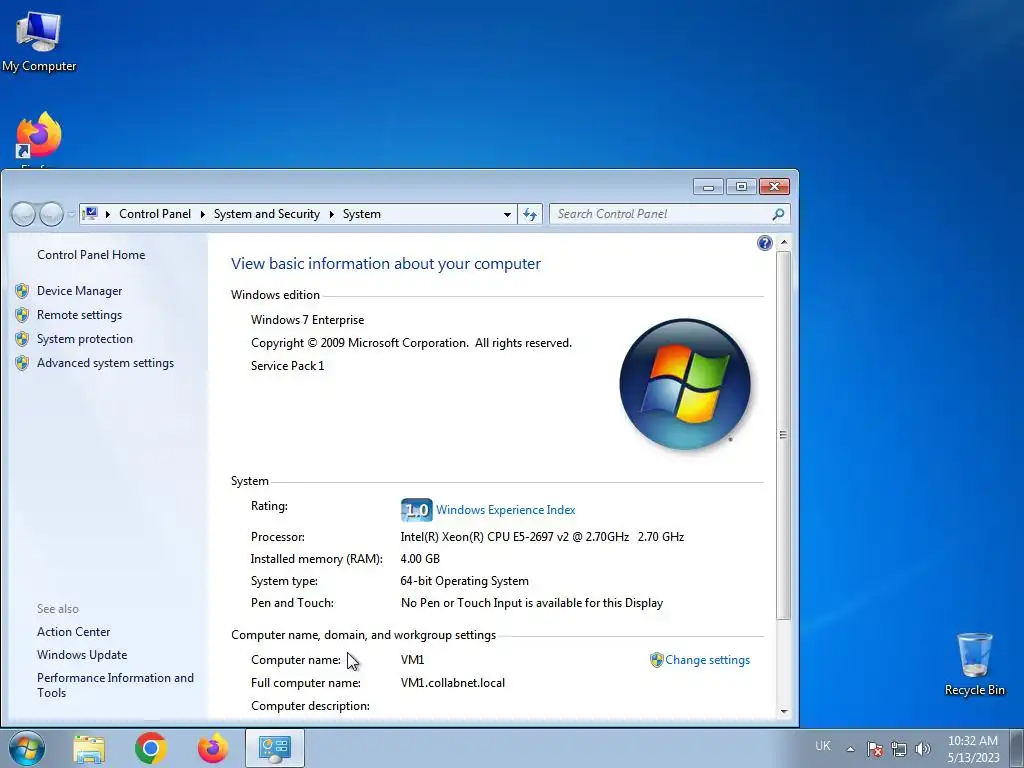1024x768 pixels.
Task: Click the 1.0 Windows Experience rating badge
Action: [x=416, y=510]
